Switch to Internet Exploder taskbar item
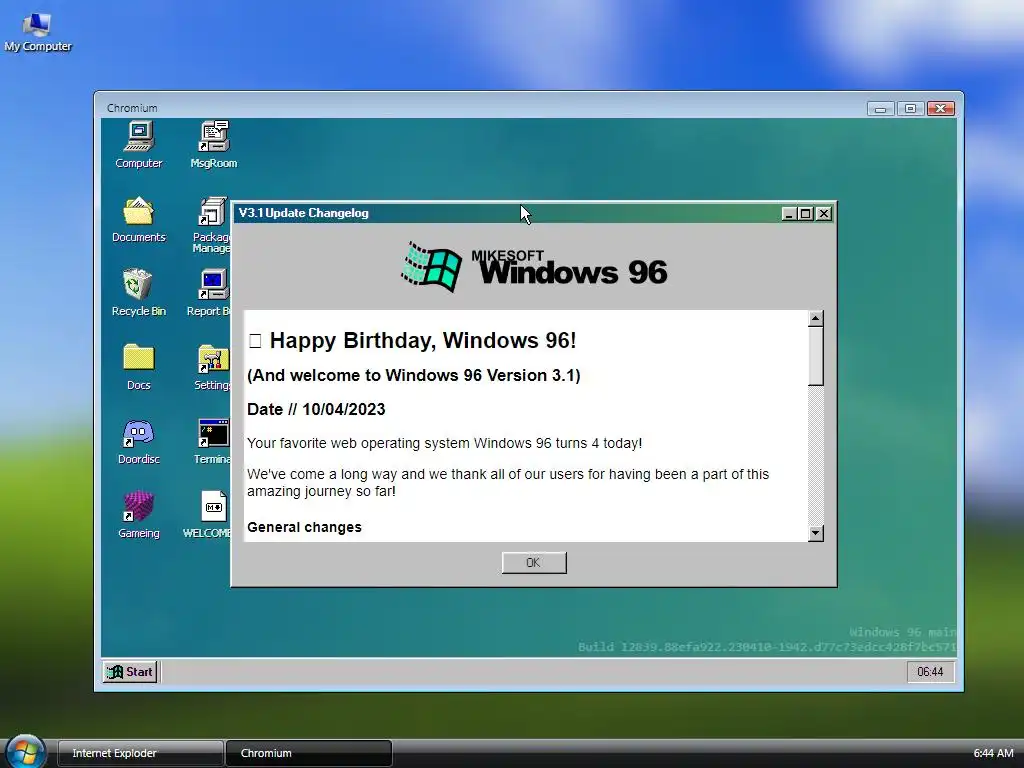Viewport: 1024px width, 768px height. point(140,753)
